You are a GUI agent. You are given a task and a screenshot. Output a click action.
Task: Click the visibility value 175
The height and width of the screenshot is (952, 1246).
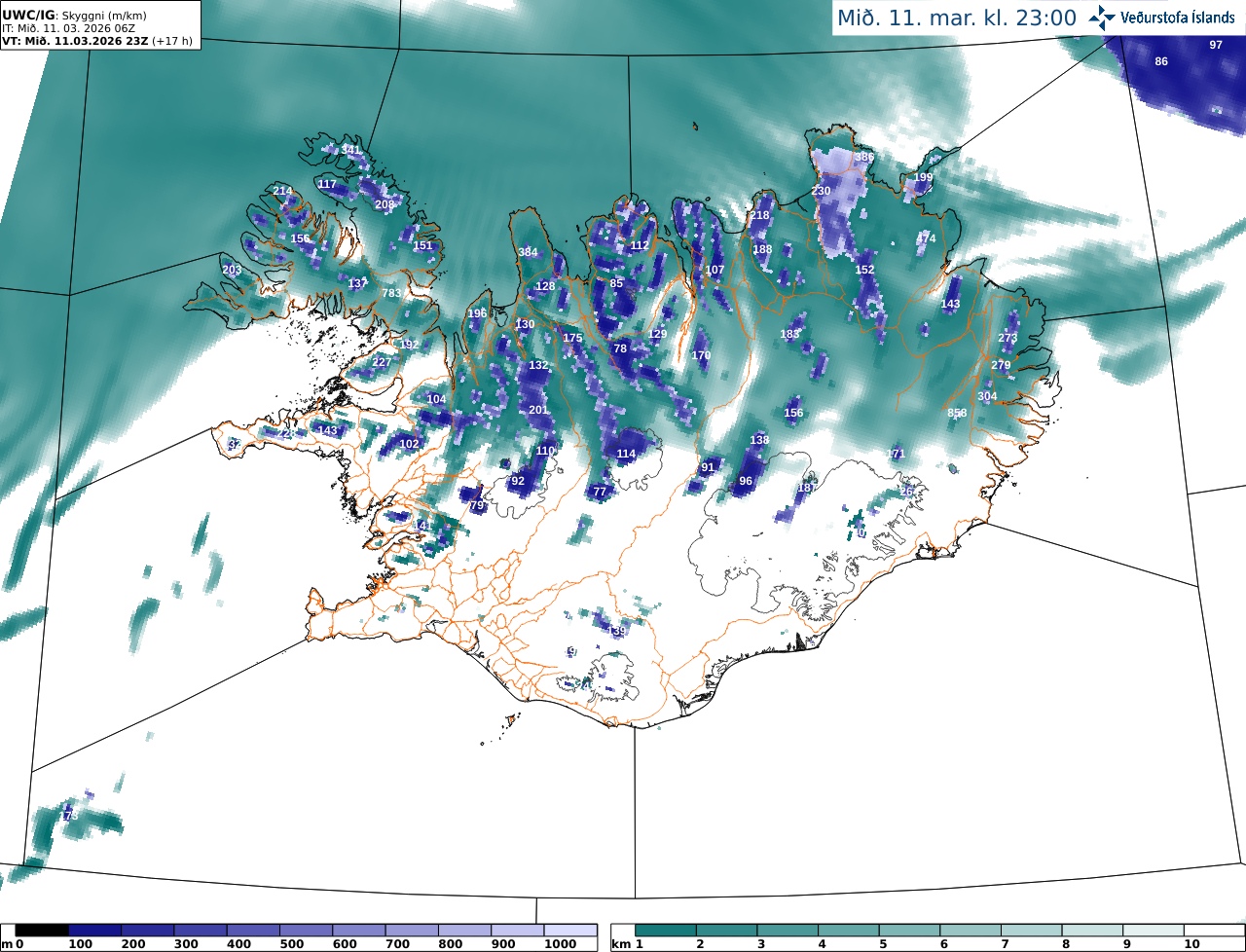(x=572, y=338)
